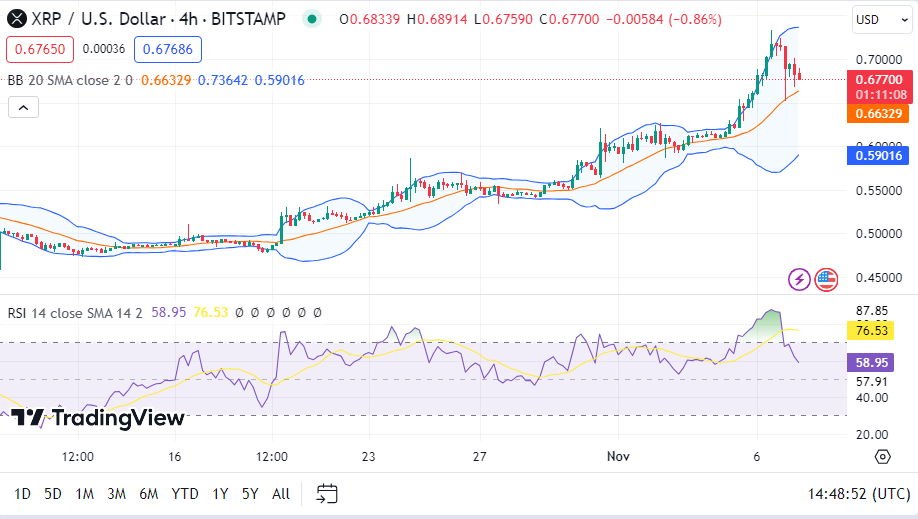918x519 pixels.
Task: Switch to the YTD range
Action: point(184,493)
